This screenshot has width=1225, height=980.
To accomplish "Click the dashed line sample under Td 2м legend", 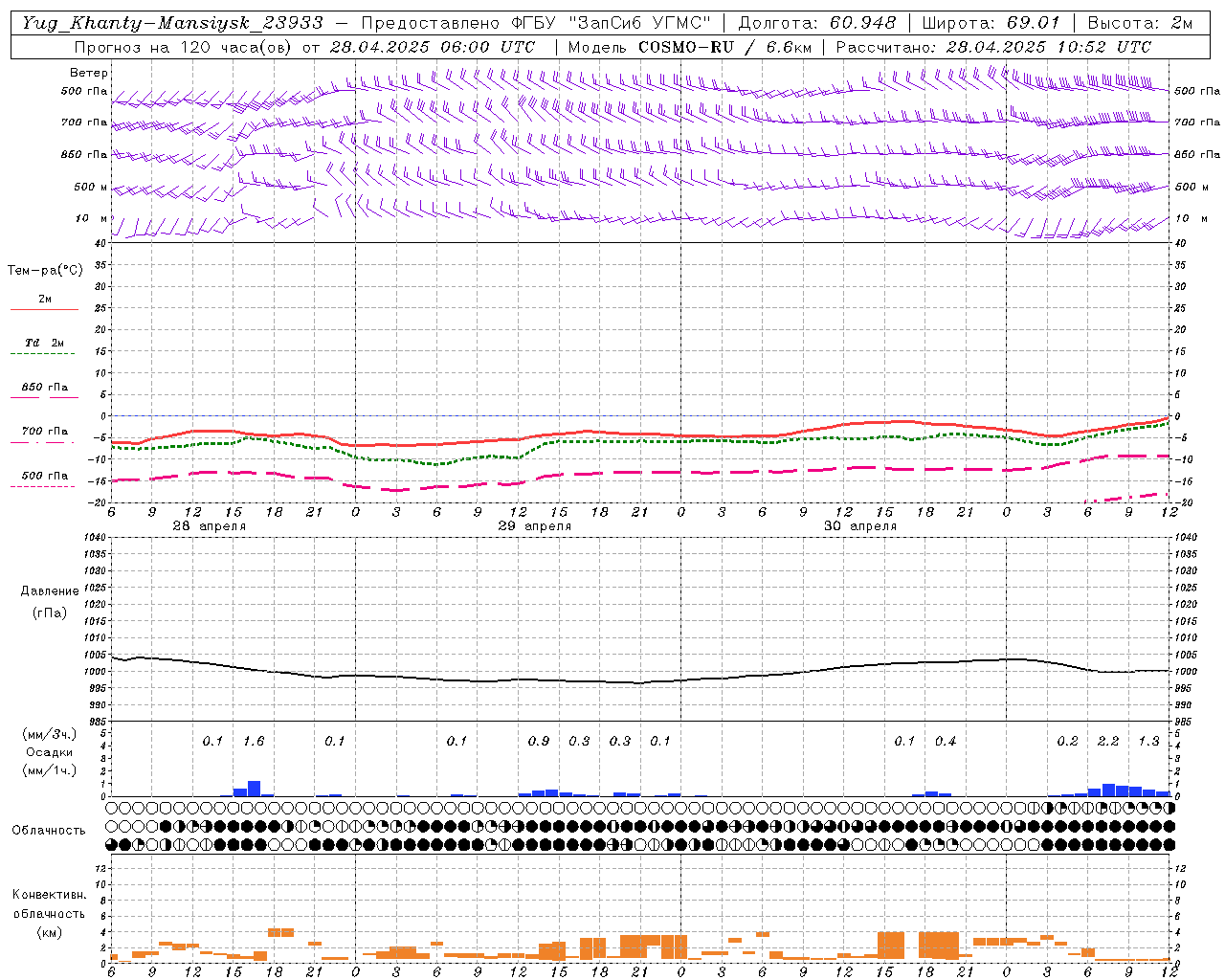I will click(42, 353).
